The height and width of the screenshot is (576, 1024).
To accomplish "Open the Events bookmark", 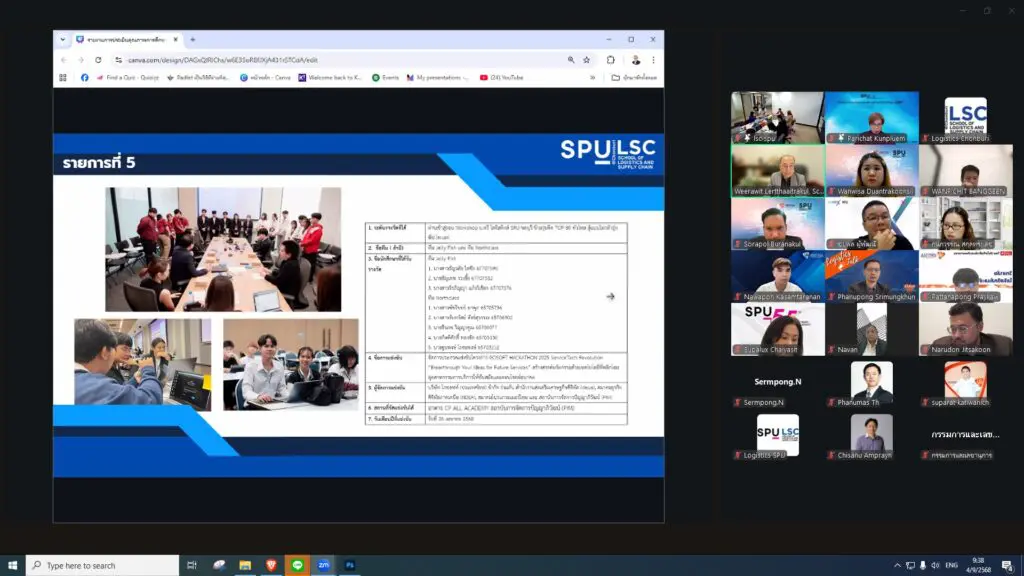I will (385, 77).
